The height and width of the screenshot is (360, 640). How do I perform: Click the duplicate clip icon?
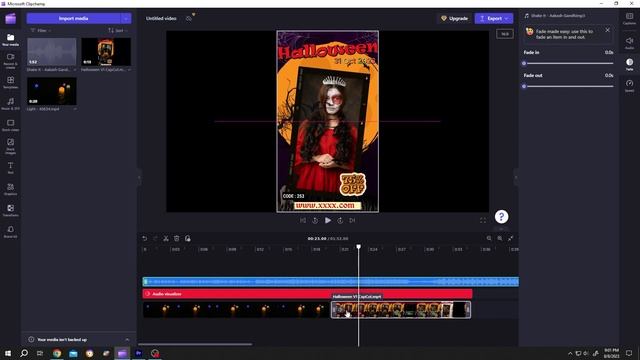click(188, 238)
